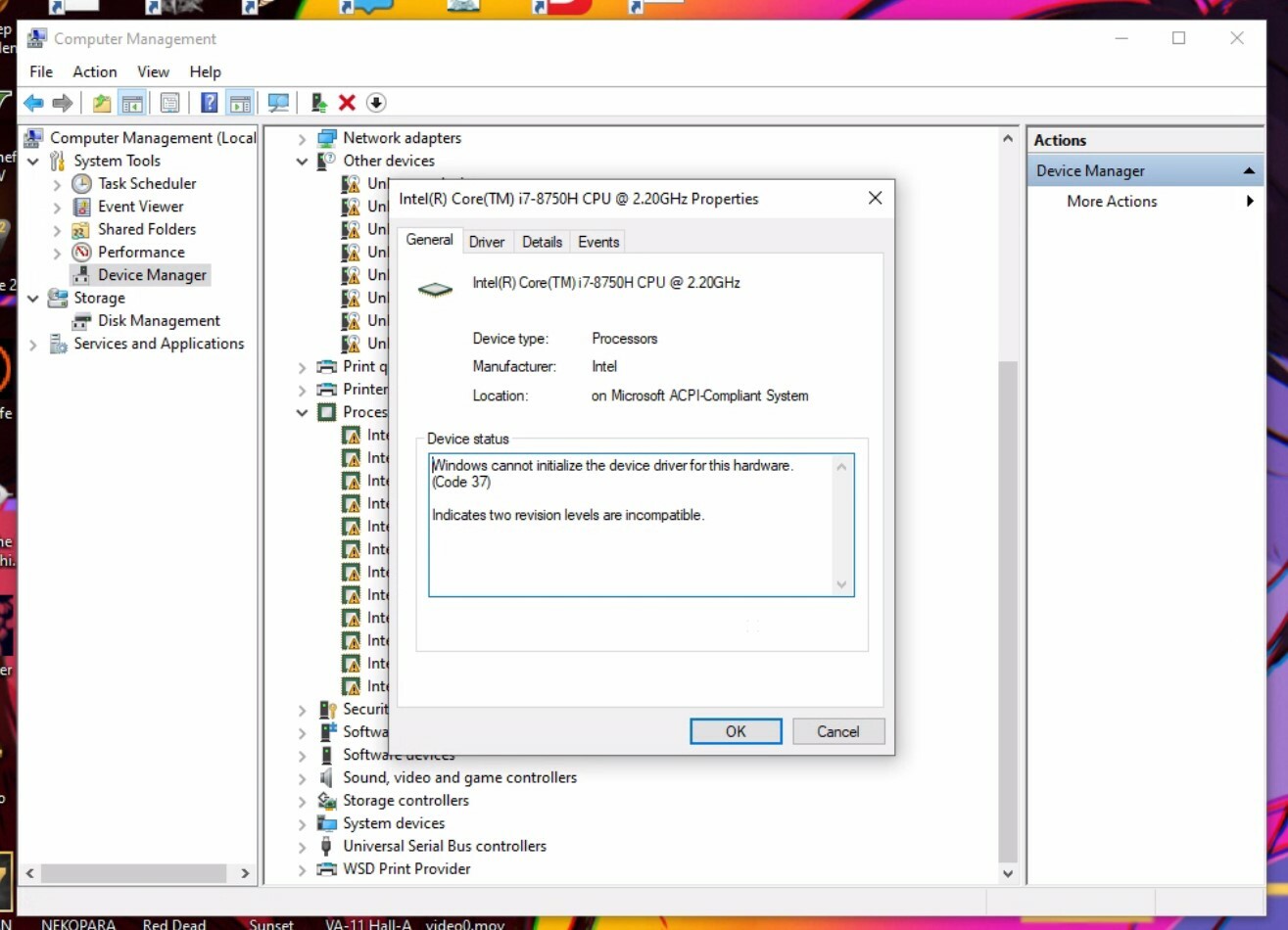This screenshot has width=1288, height=930.
Task: Expand the Network adapters category
Action: [x=302, y=138]
